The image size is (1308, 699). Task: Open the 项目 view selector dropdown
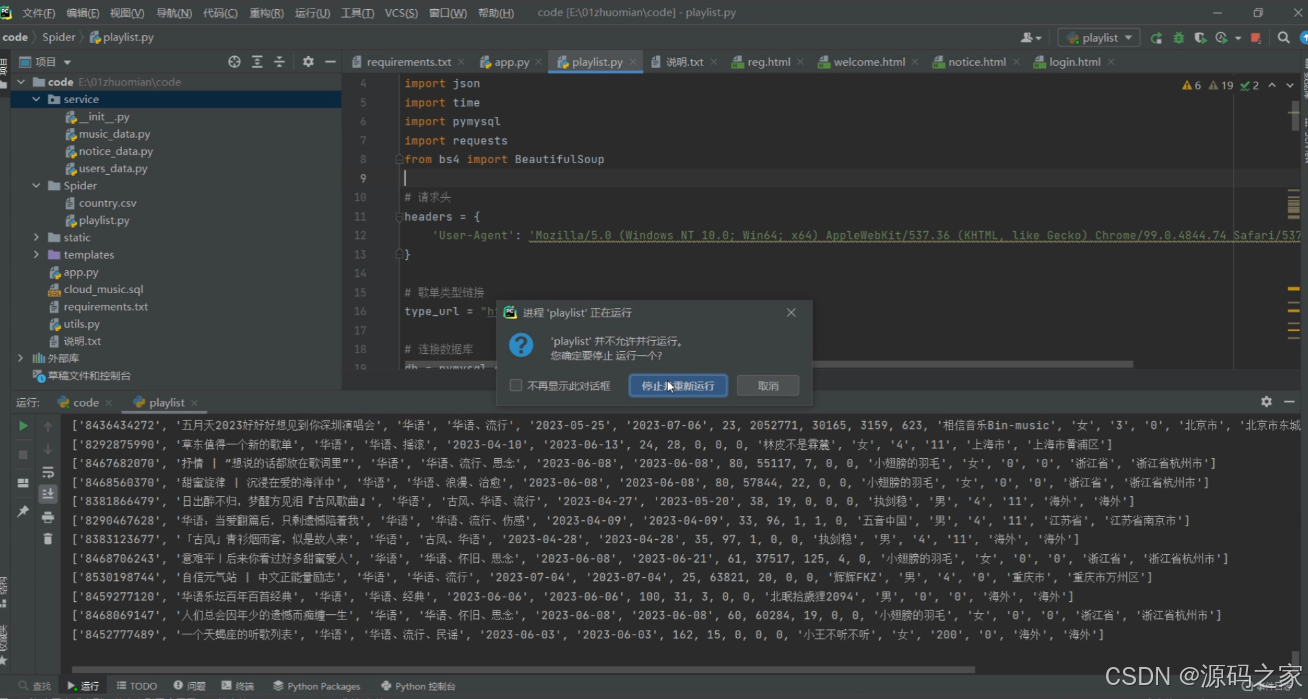[x=46, y=61]
